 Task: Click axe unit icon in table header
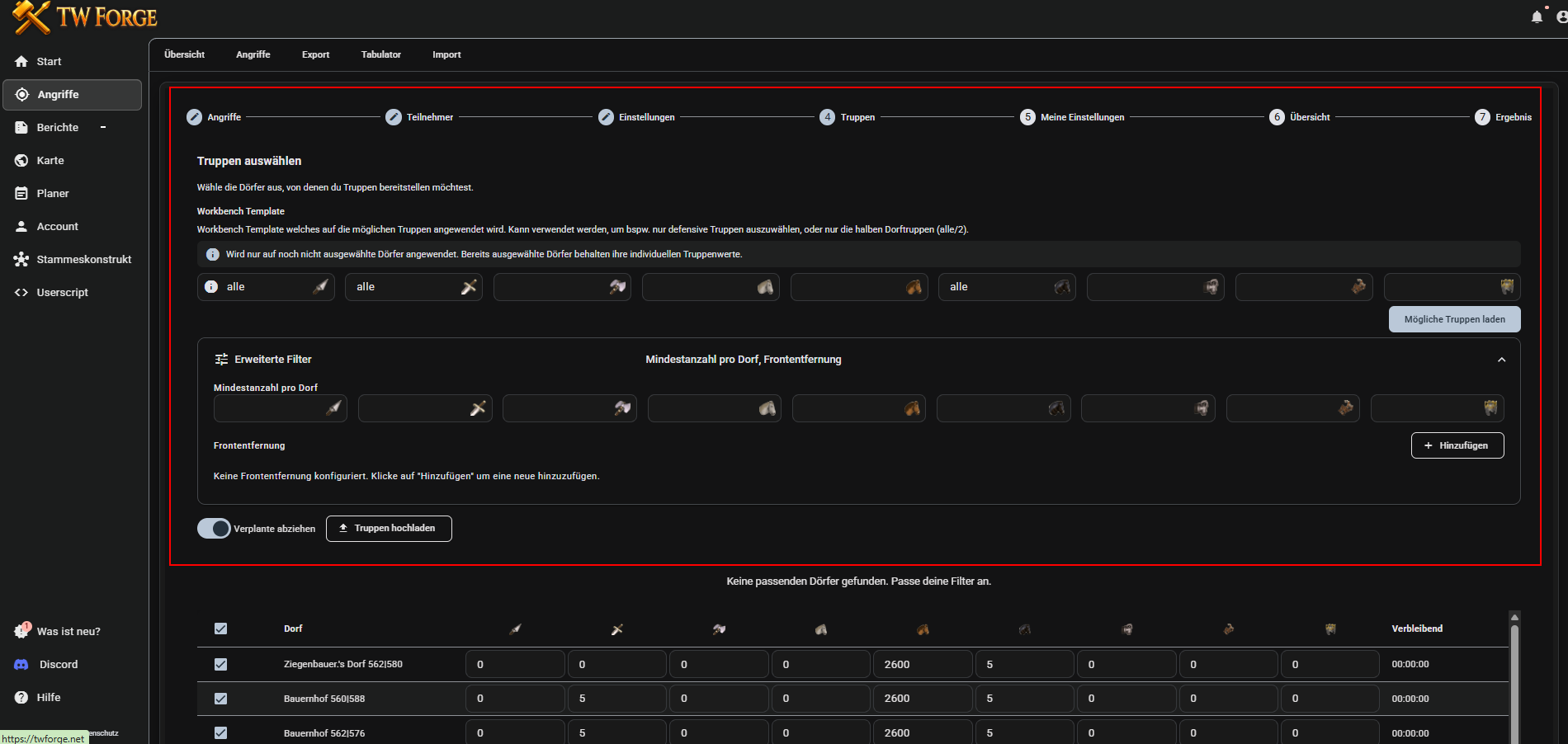tap(720, 629)
